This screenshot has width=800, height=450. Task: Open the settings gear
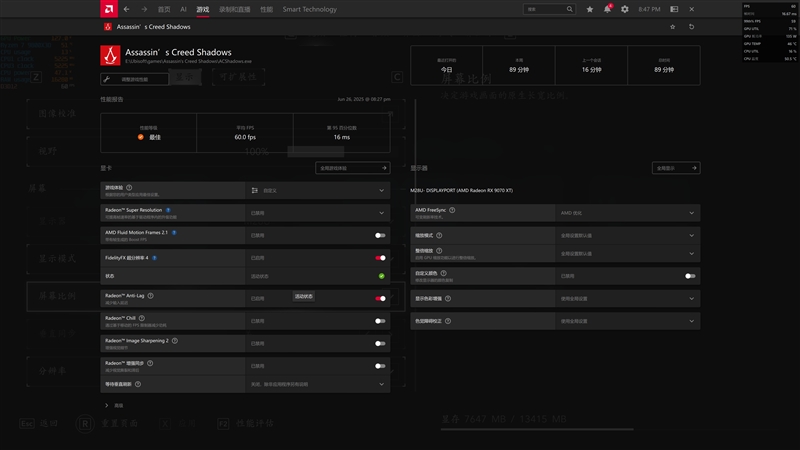click(624, 9)
